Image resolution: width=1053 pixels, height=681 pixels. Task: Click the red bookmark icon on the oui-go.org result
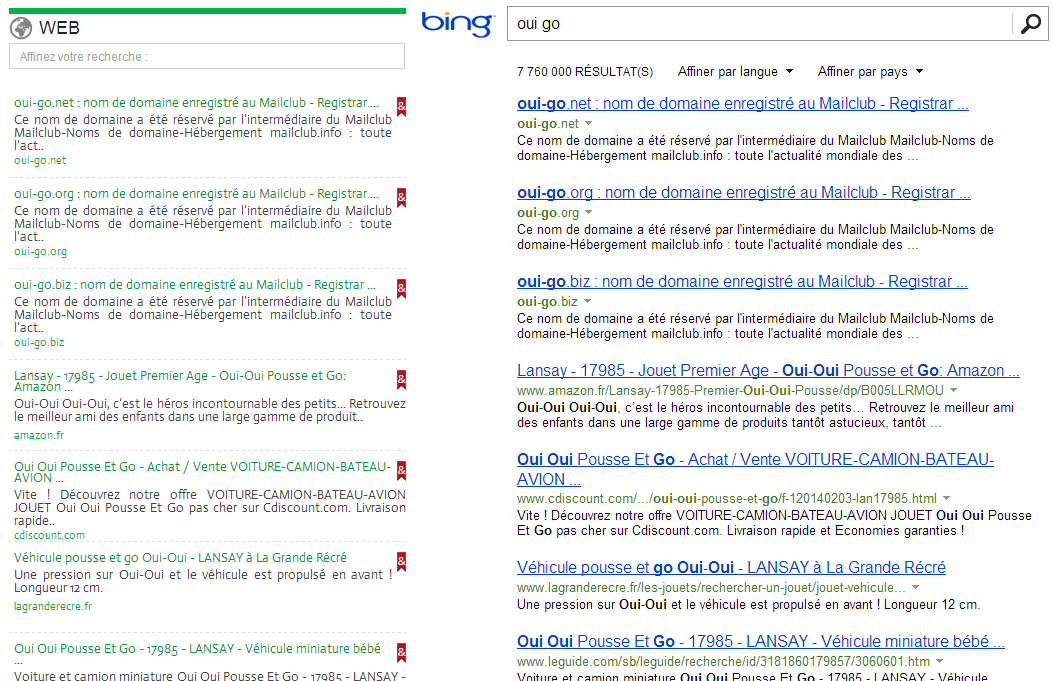point(402,197)
